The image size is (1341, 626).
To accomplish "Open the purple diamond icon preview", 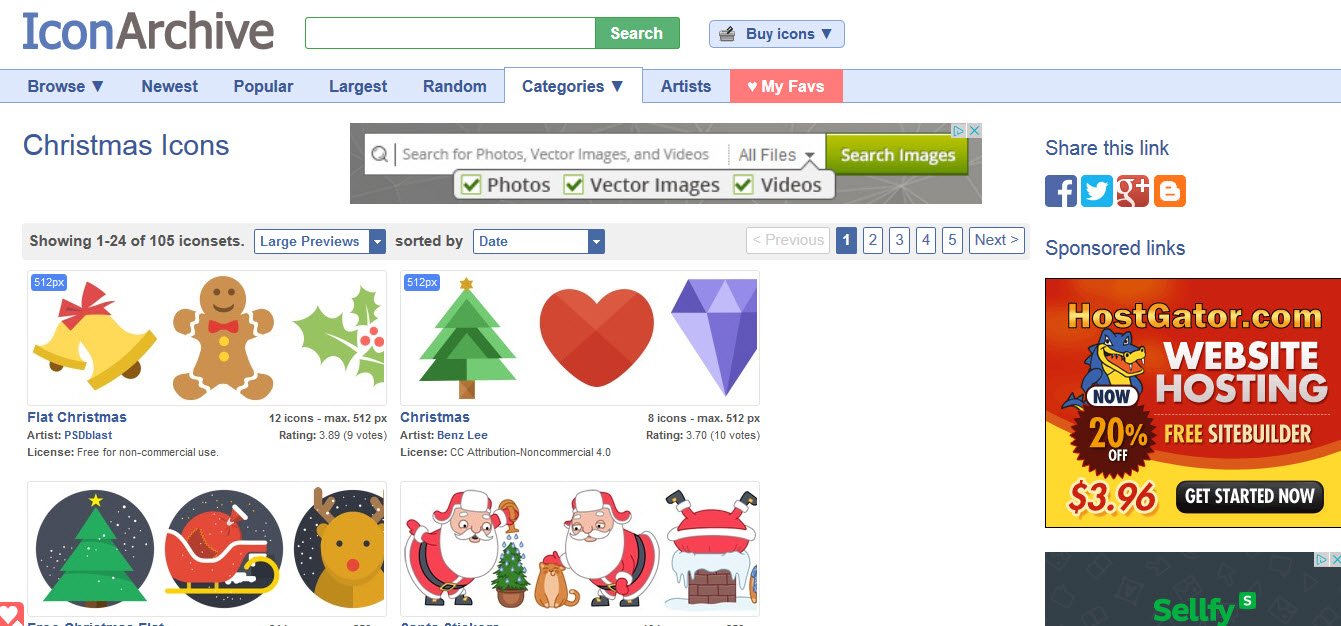I will (x=715, y=338).
